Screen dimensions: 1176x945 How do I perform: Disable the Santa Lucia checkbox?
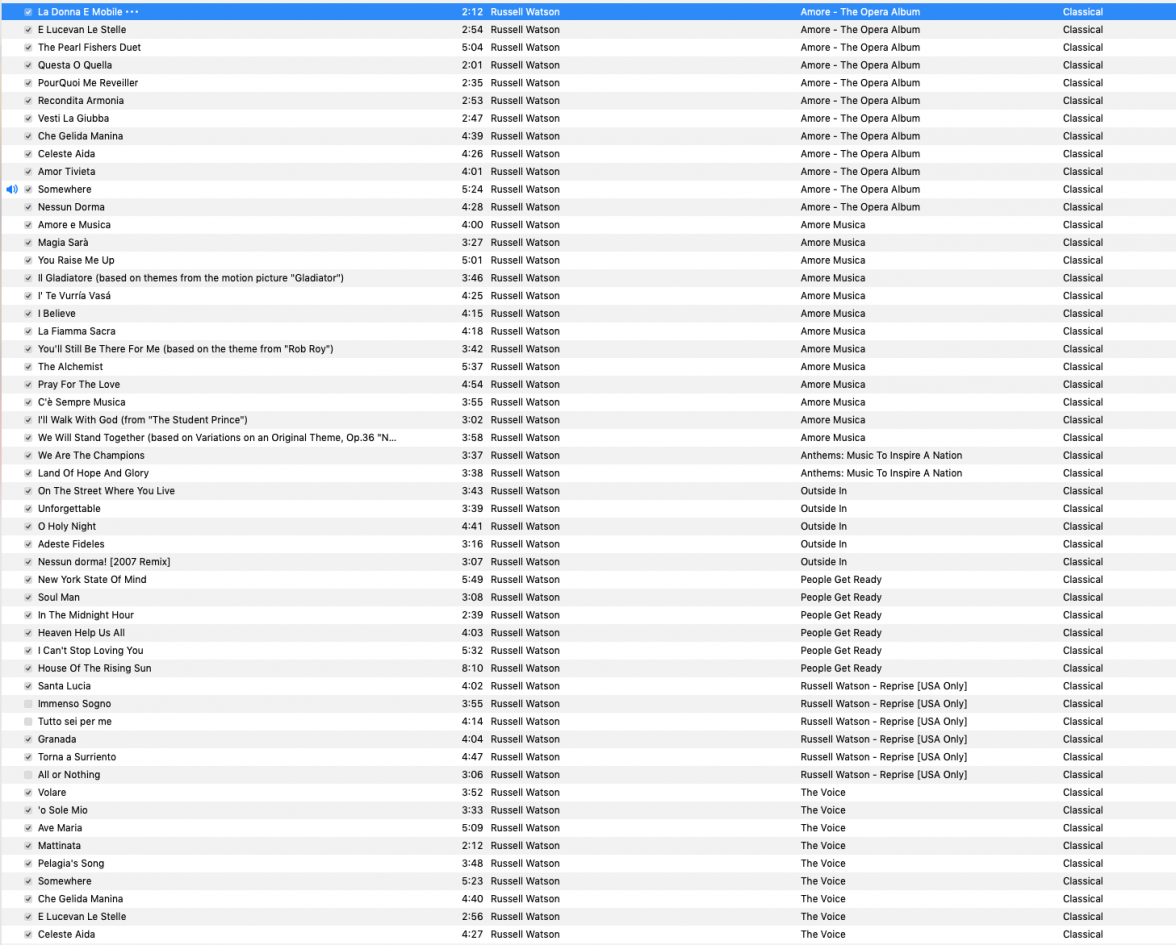coord(28,686)
